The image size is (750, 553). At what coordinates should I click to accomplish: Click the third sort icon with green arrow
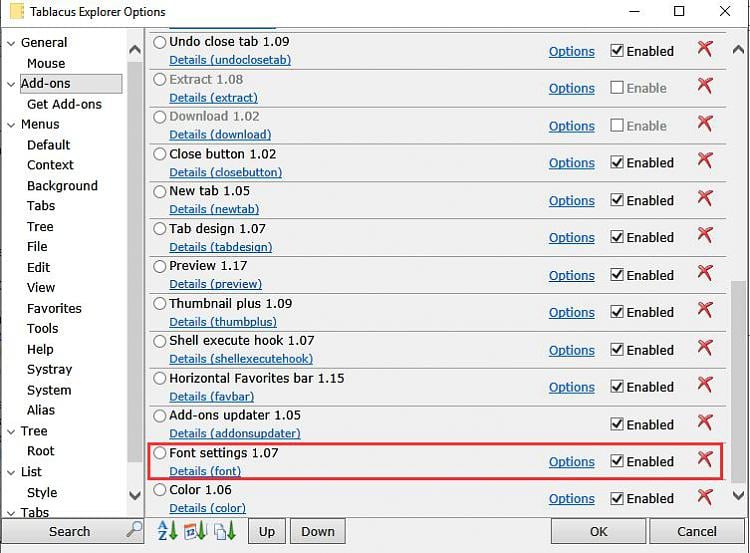click(224, 531)
